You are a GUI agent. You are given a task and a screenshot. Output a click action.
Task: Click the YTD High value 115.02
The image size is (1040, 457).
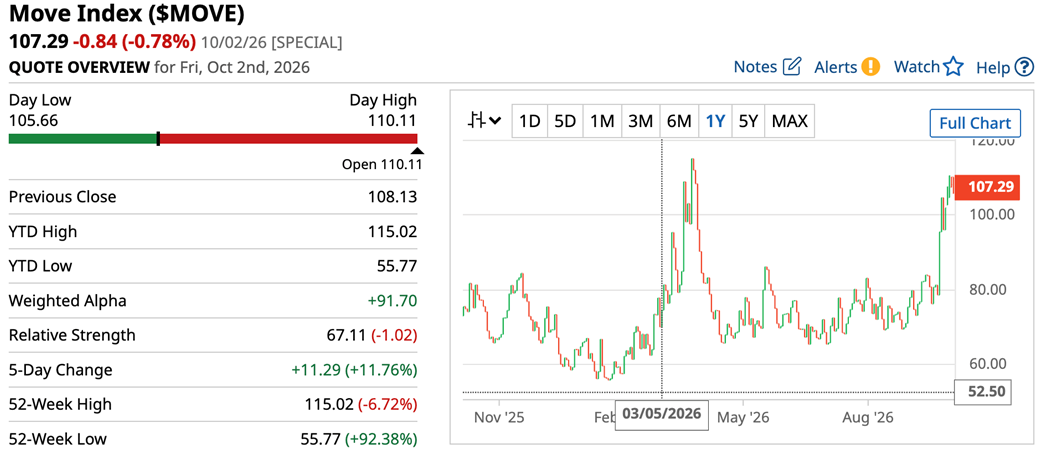393,231
